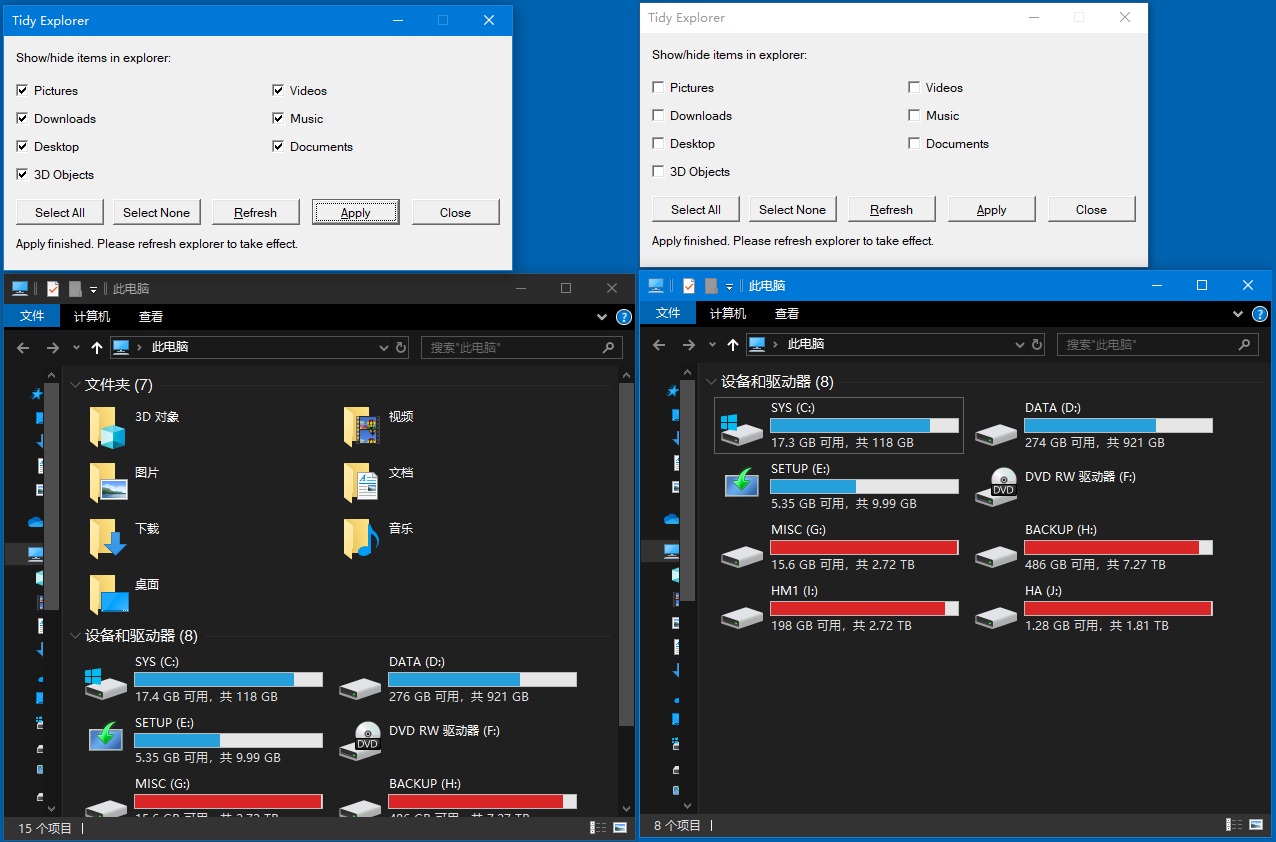The width and height of the screenshot is (1276, 842).
Task: Go back in left explorer navigation
Action: pos(23,348)
